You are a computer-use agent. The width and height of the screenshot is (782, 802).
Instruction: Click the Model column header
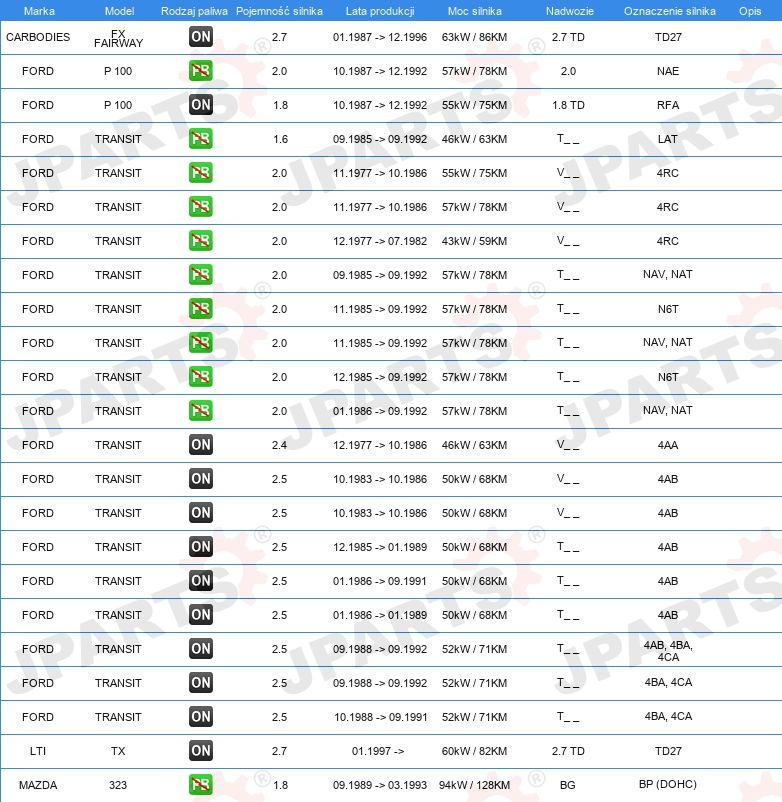(119, 11)
